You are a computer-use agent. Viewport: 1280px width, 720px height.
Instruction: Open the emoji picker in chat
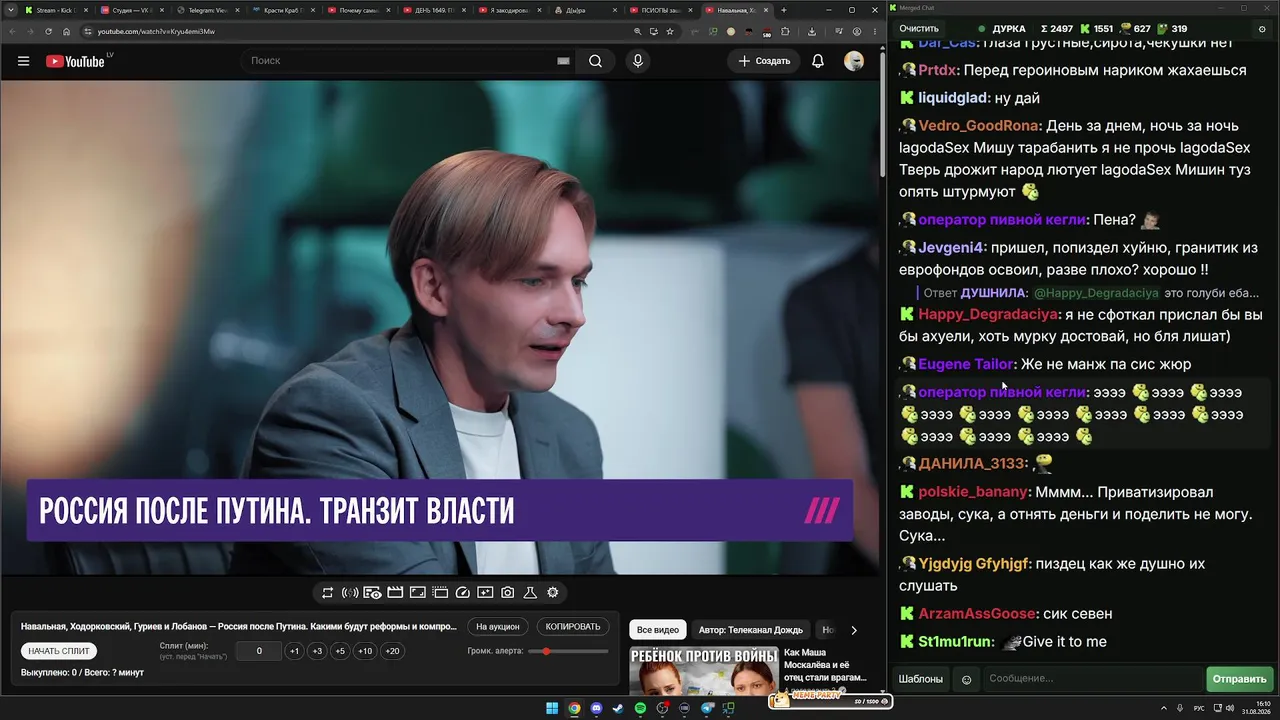click(x=966, y=679)
